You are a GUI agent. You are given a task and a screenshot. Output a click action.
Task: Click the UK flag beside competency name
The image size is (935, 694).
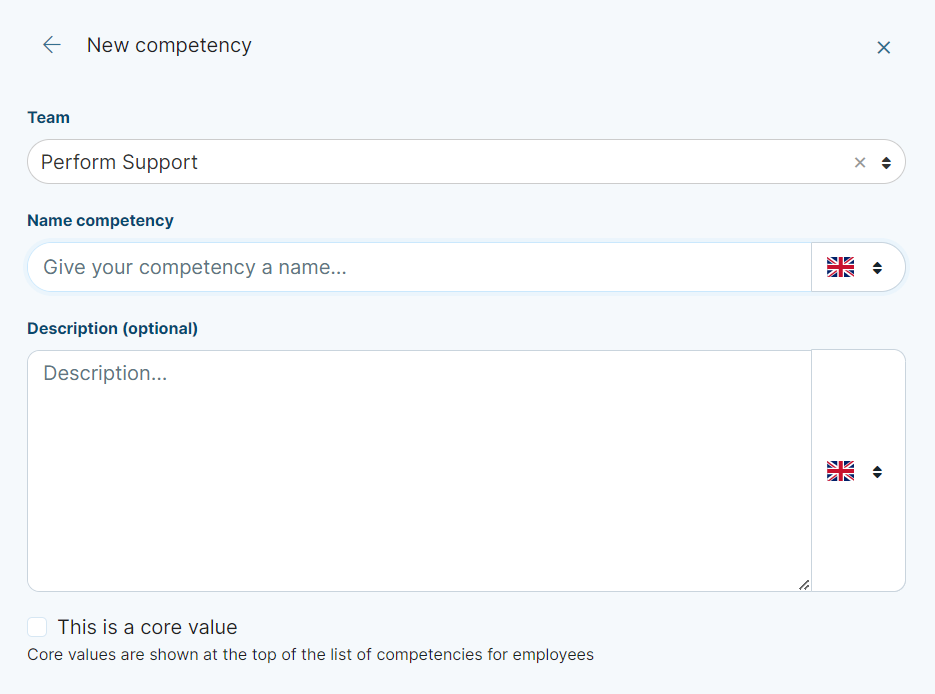pyautogui.click(x=840, y=267)
